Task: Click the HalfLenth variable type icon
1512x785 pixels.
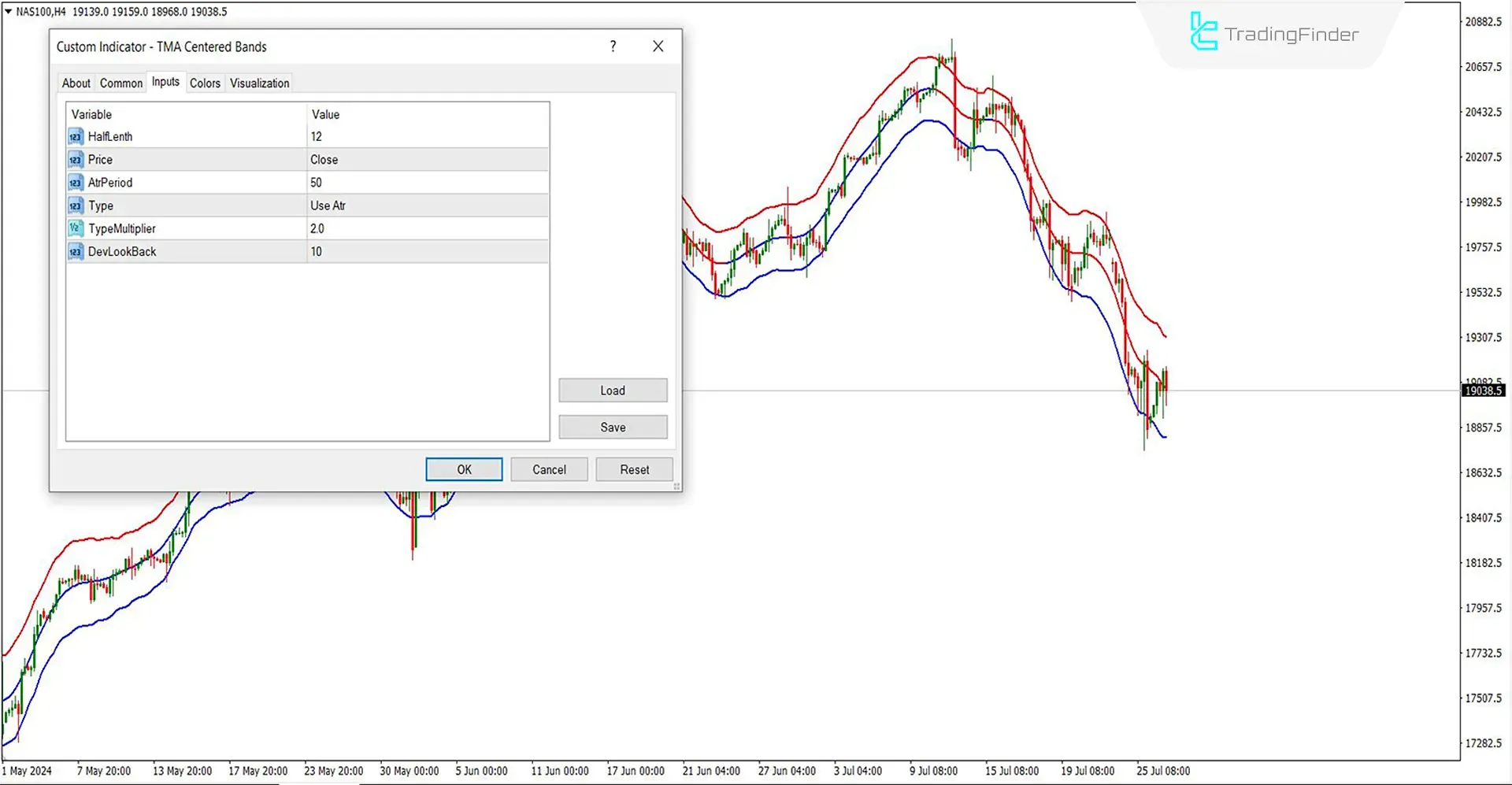Action: 76,136
